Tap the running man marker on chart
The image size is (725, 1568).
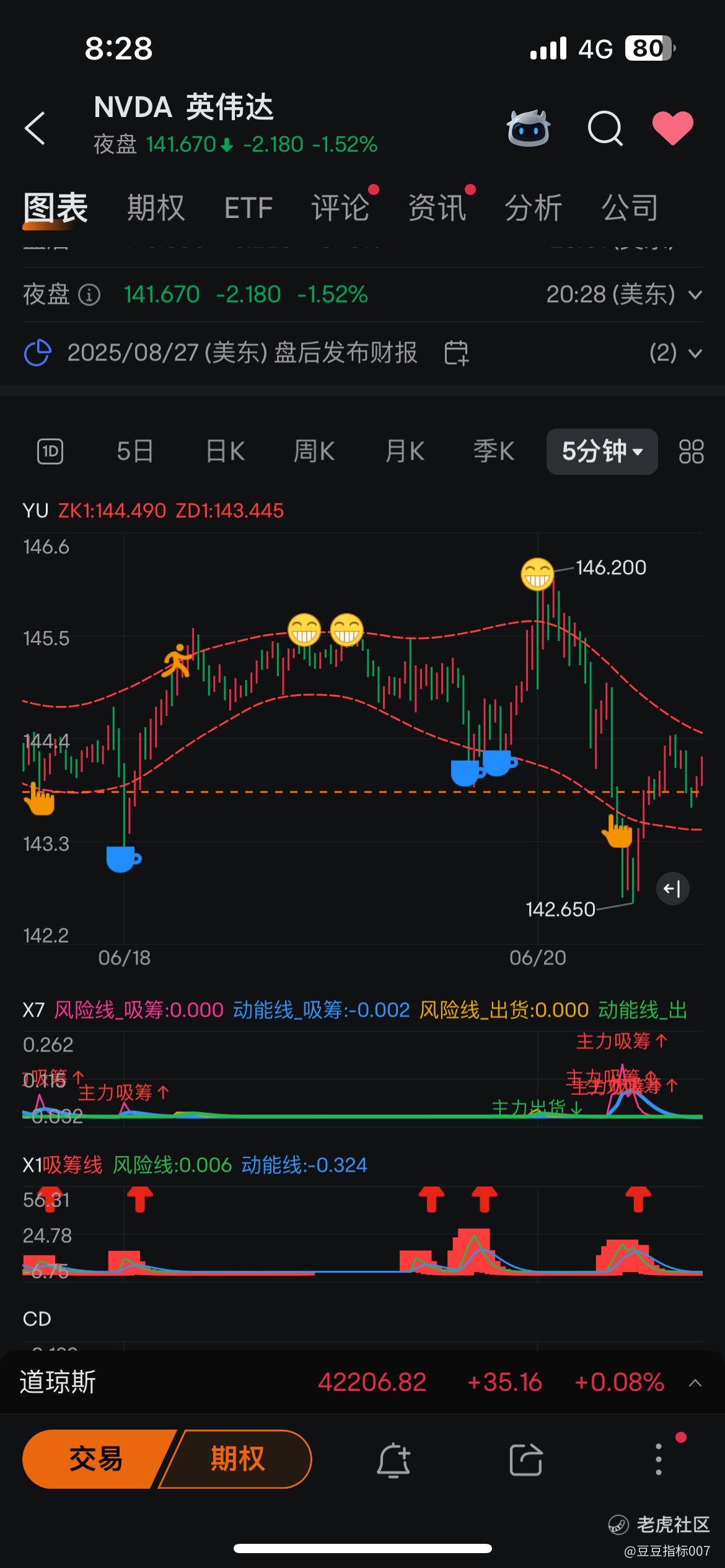177,661
